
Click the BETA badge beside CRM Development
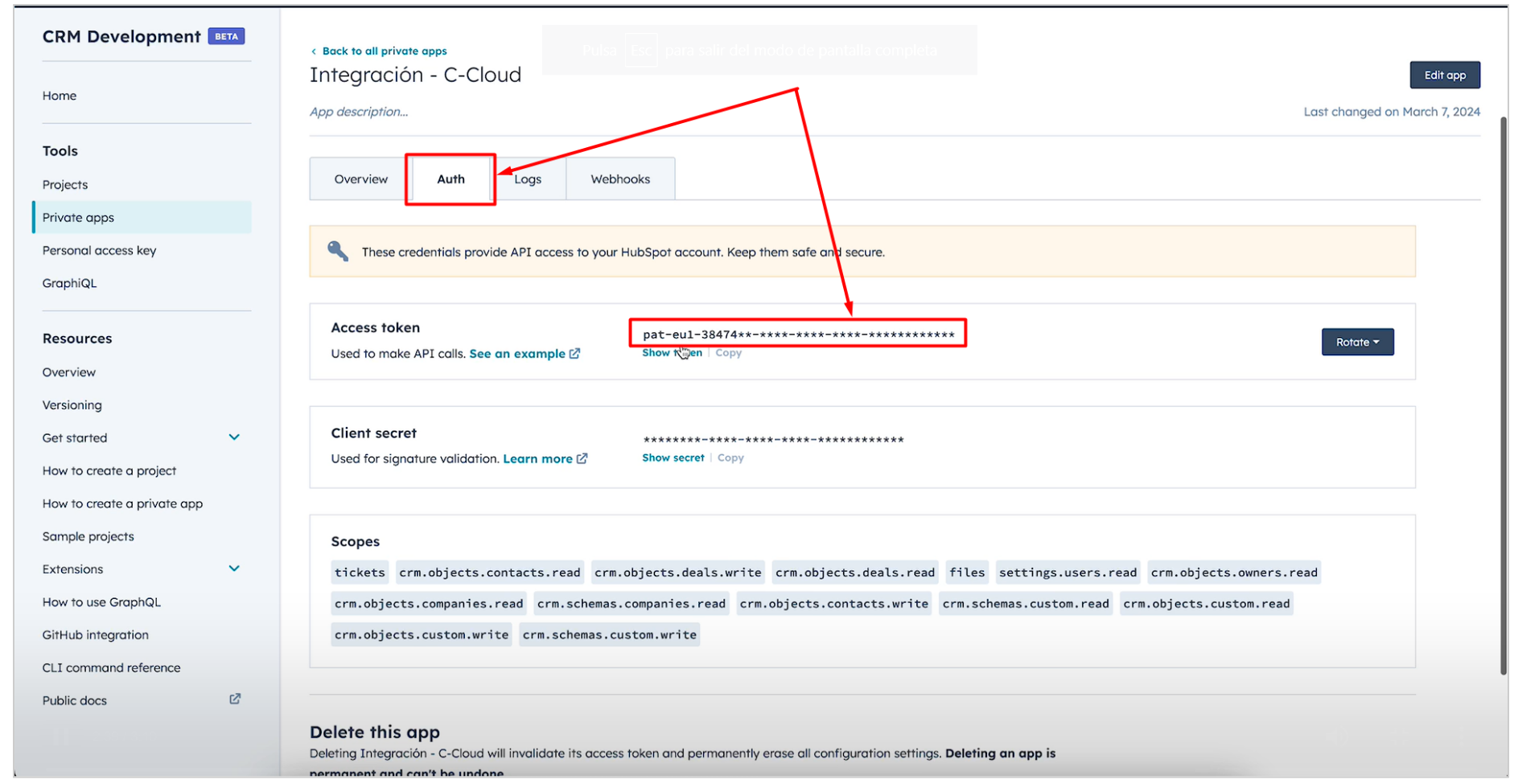pos(226,36)
